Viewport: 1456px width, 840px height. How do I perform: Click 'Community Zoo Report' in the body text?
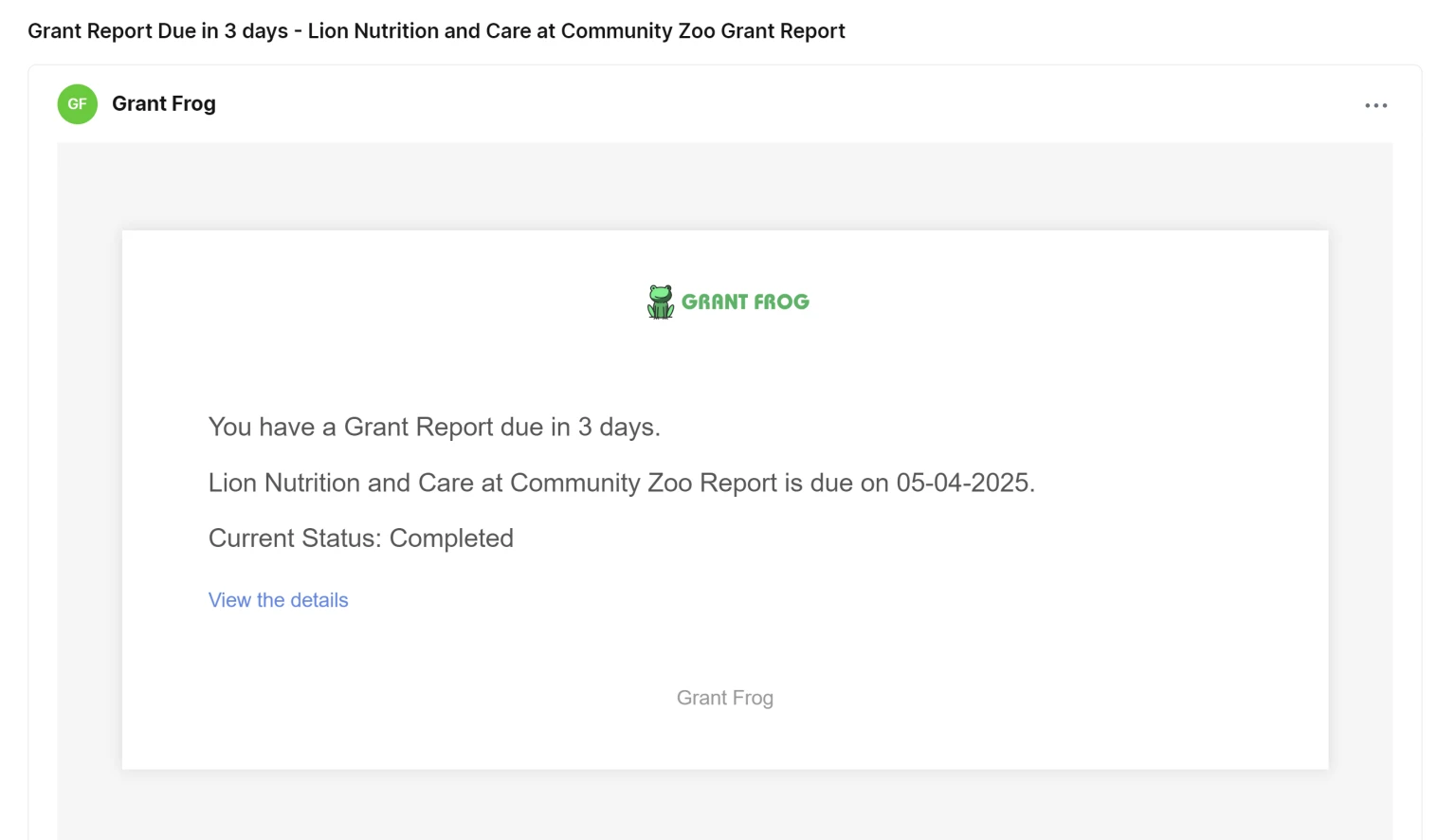pos(643,484)
